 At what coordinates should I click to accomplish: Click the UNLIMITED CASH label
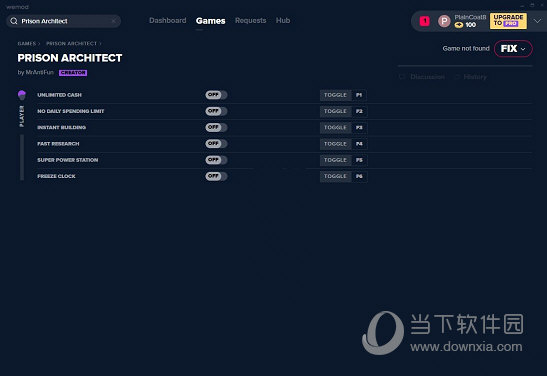pos(59,95)
